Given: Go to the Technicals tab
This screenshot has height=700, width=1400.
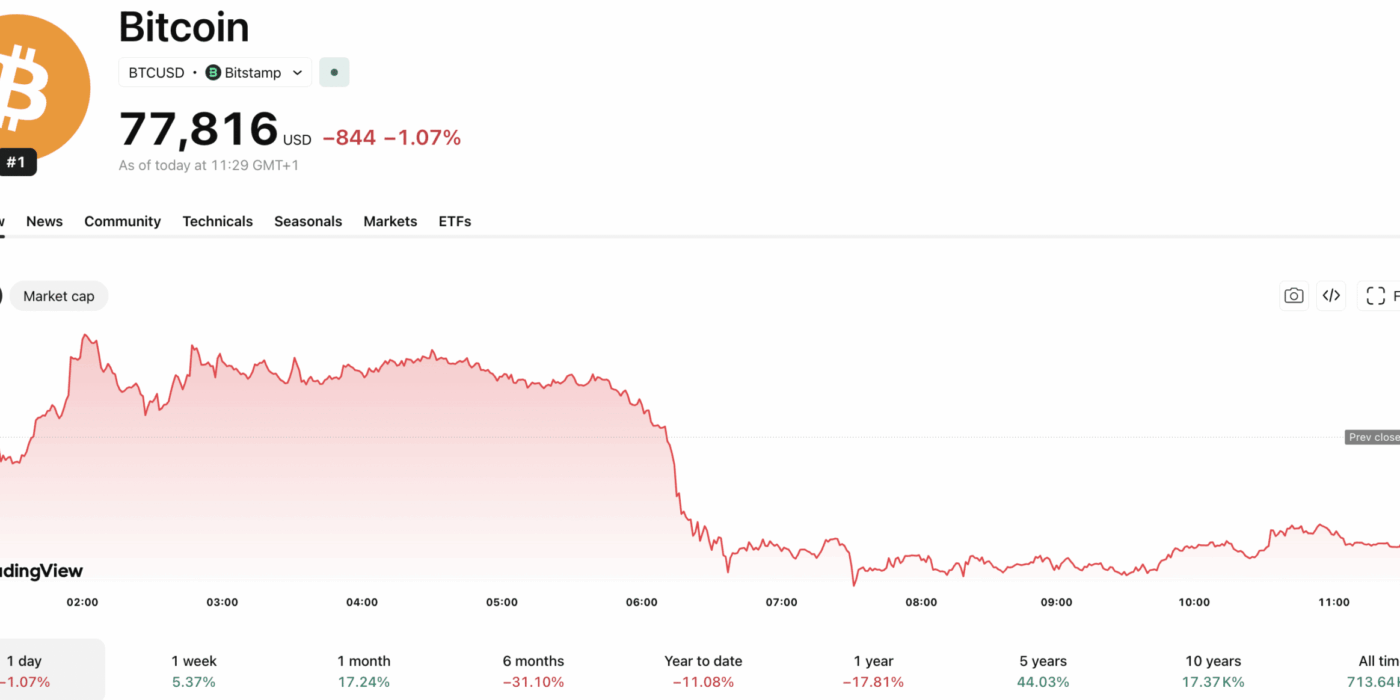Looking at the screenshot, I should (217, 221).
